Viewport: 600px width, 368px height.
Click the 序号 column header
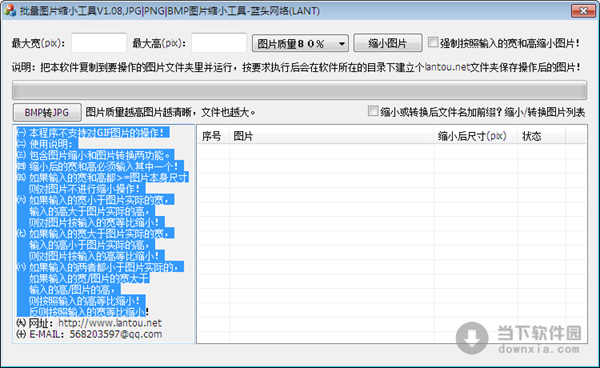pyautogui.click(x=214, y=136)
